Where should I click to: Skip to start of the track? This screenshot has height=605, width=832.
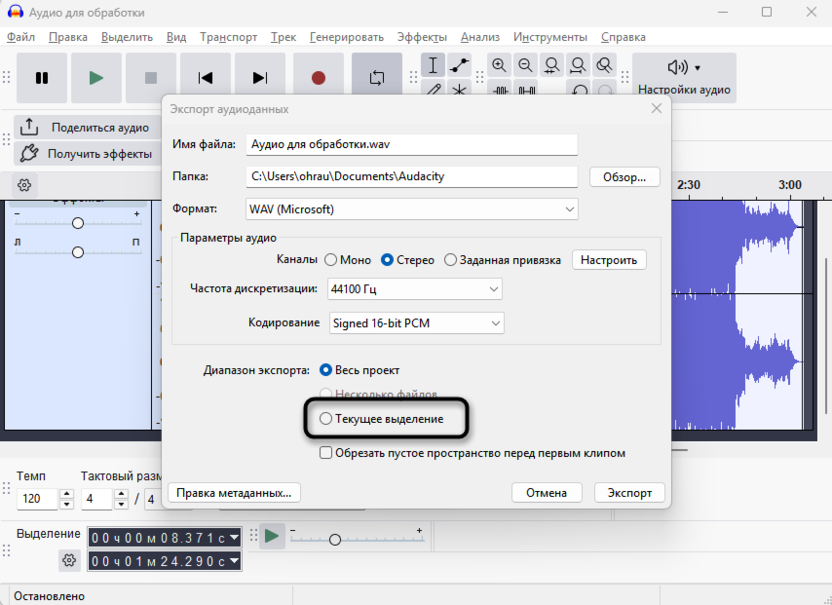(205, 78)
